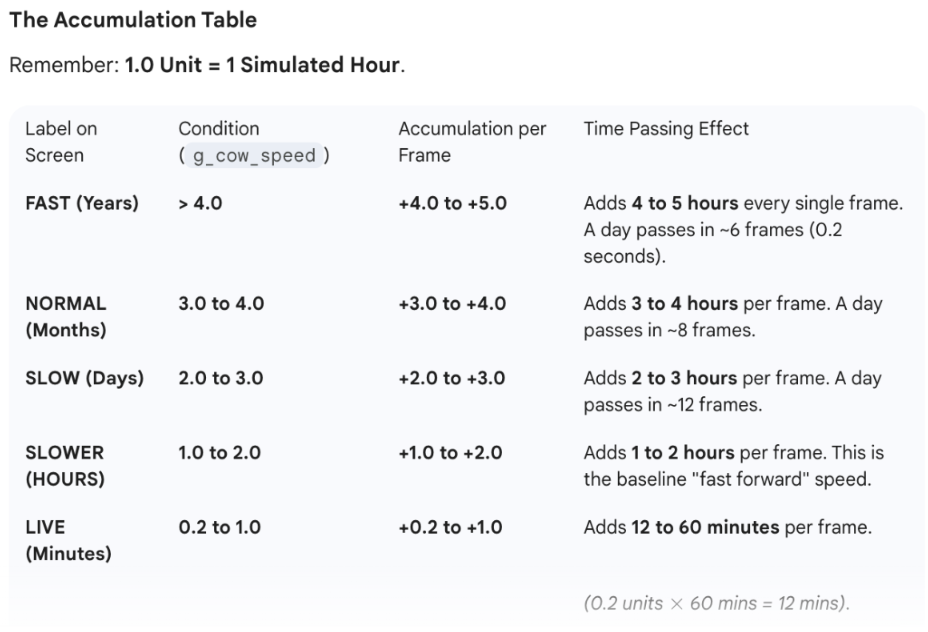Select the "LIVE (Minutes)" row label

68,540
